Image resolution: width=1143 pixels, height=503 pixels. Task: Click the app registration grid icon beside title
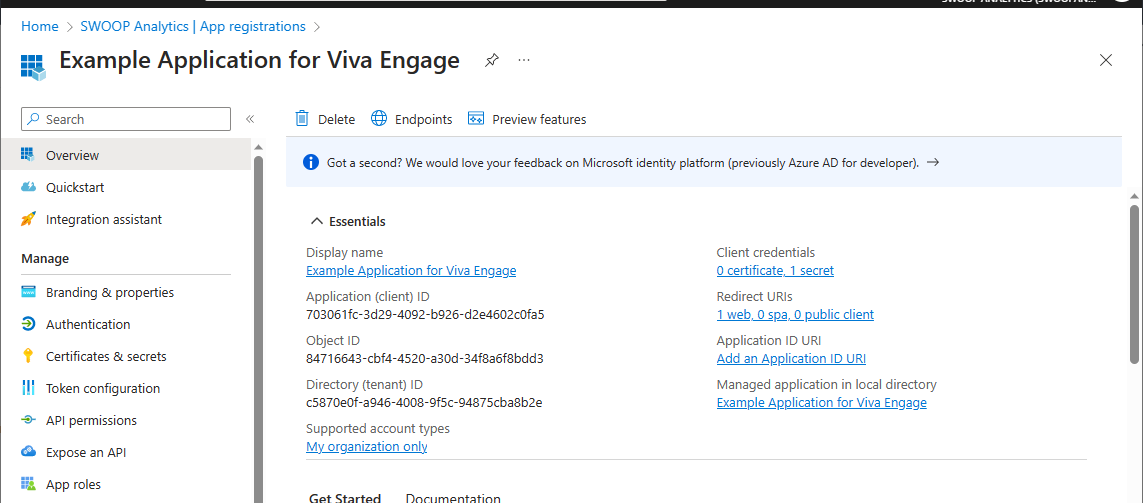coord(34,66)
